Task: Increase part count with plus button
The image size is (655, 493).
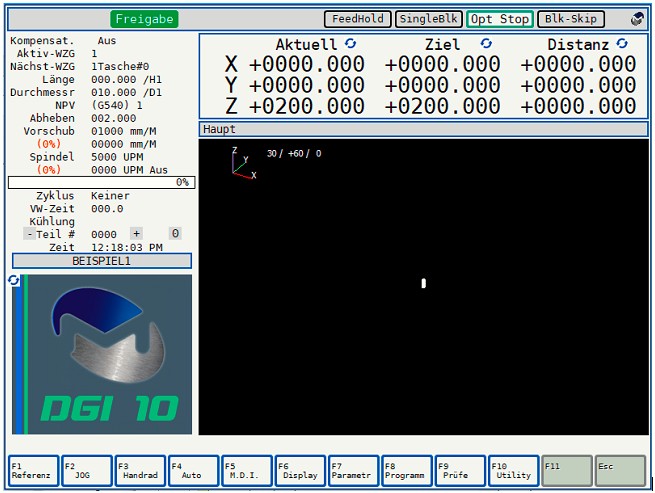Action: pyautogui.click(x=136, y=234)
